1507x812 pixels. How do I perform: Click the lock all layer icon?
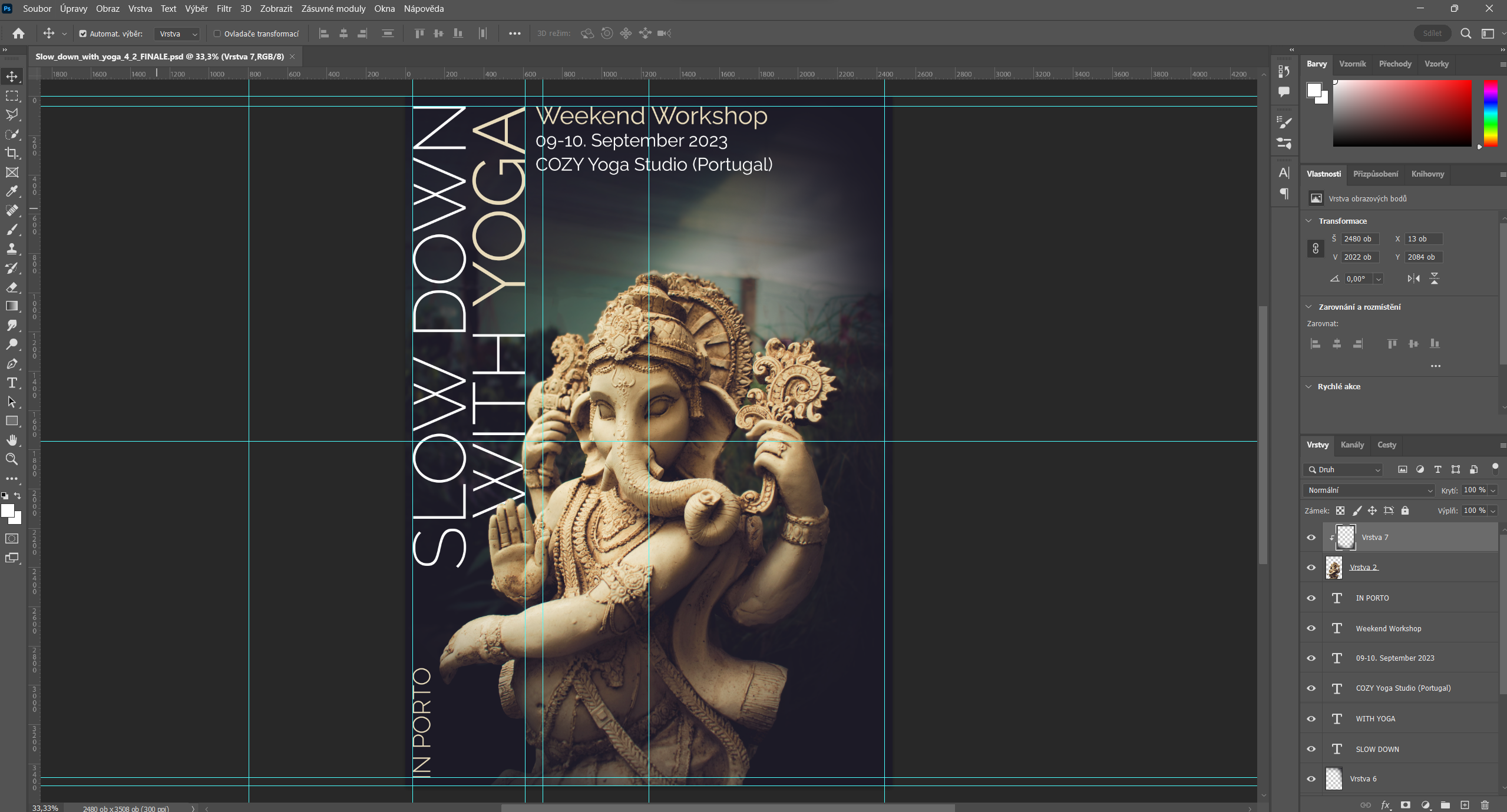click(1405, 511)
